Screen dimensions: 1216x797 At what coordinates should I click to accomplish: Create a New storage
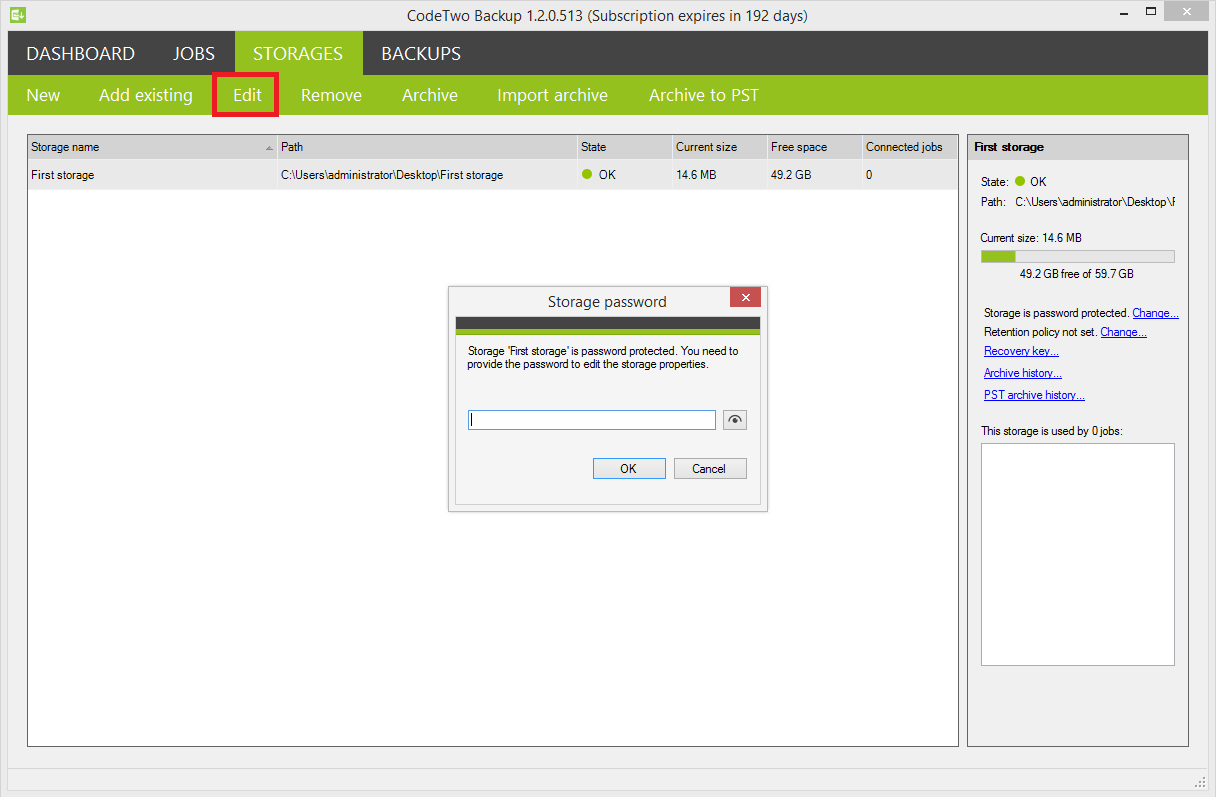click(43, 95)
